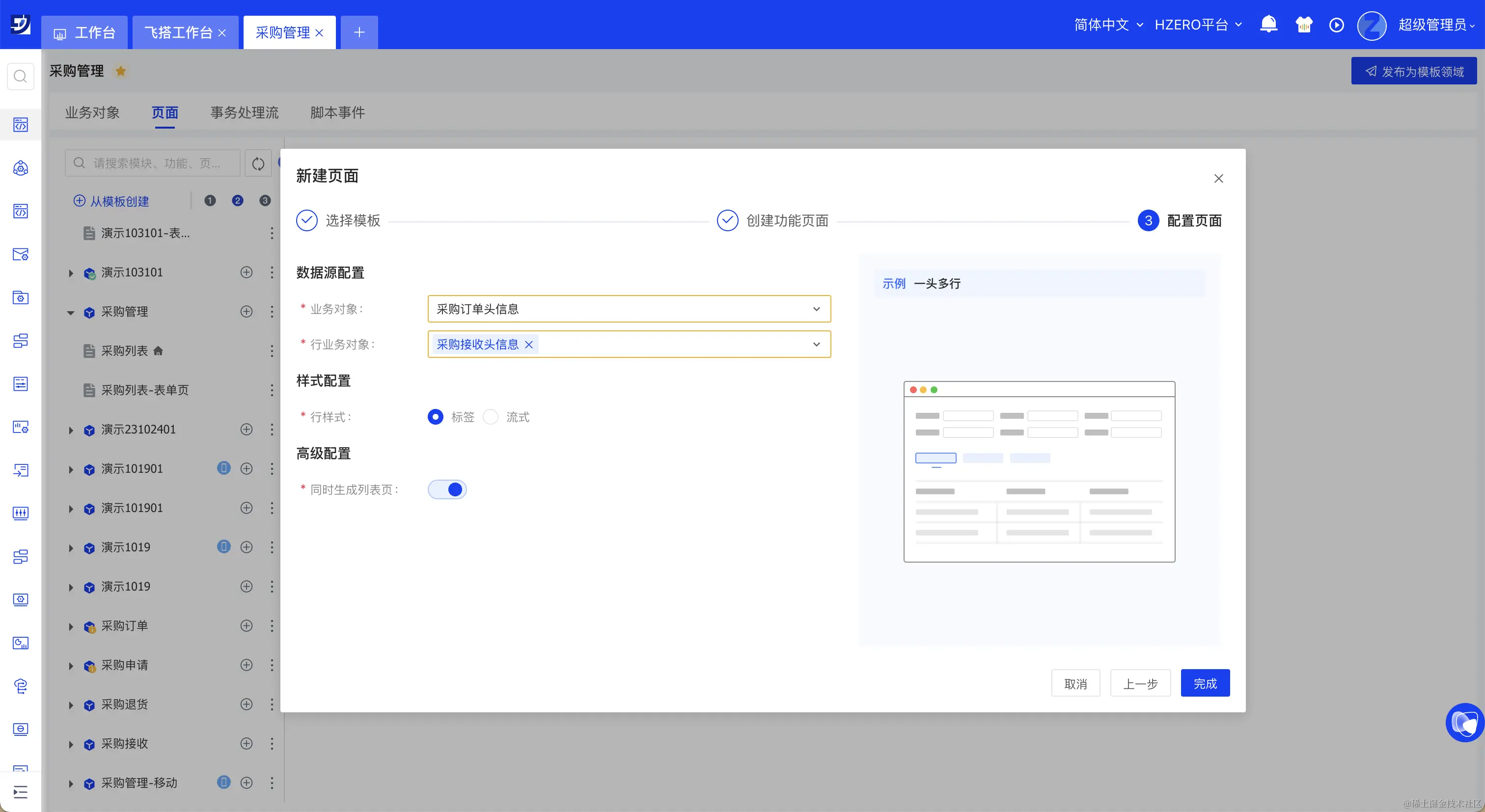The image size is (1485, 812).
Task: Click the play circle icon in header
Action: coord(1336,26)
